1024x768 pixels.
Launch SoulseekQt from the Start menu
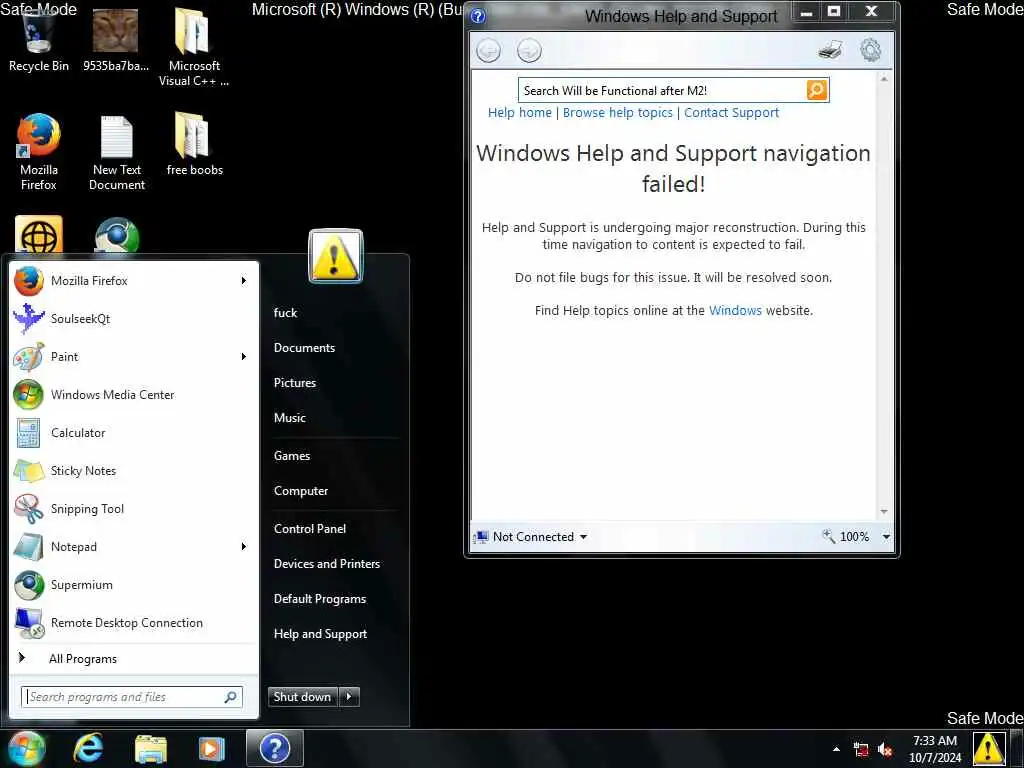pos(134,319)
